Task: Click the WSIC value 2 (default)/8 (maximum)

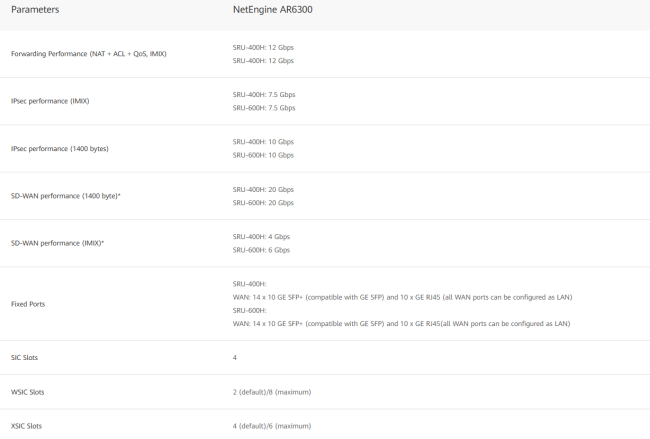Action: coord(272,392)
